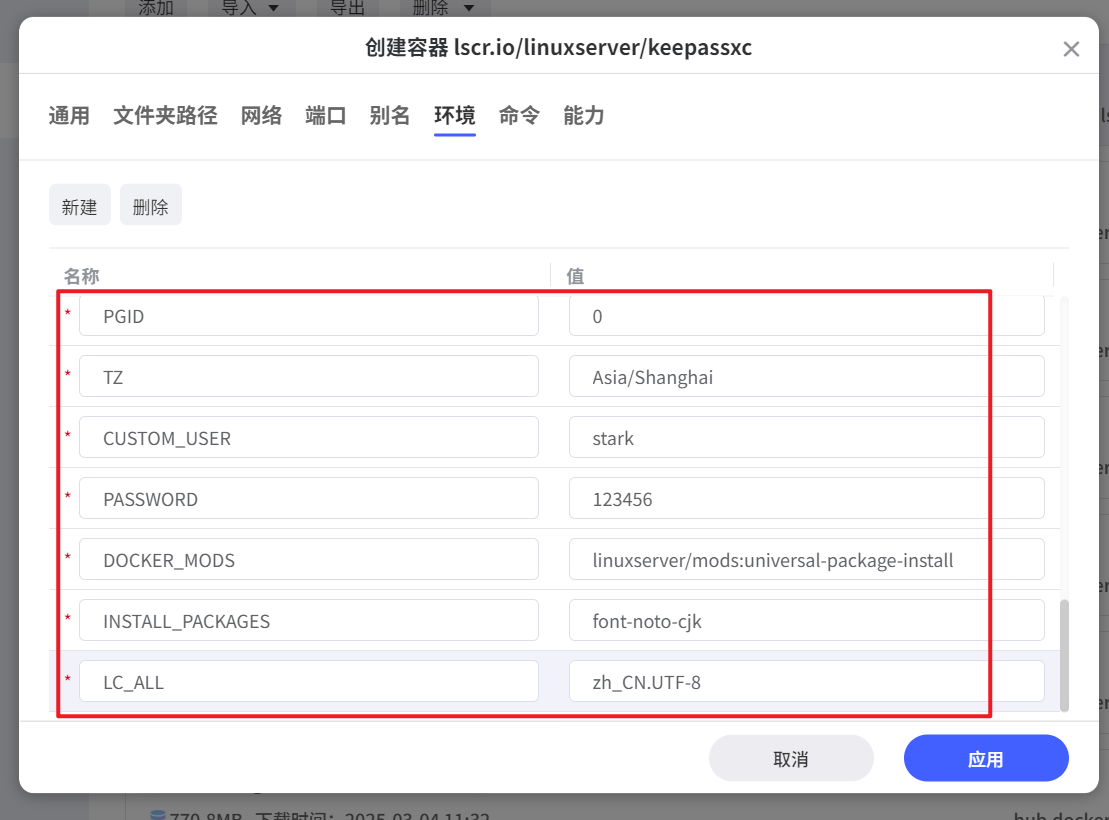The width and height of the screenshot is (1109, 820).
Task: Open the 别名 tab
Action: (390, 115)
